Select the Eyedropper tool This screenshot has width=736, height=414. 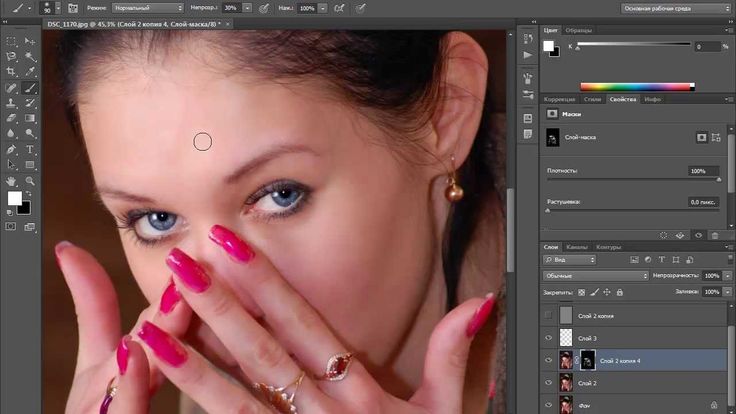(x=30, y=72)
